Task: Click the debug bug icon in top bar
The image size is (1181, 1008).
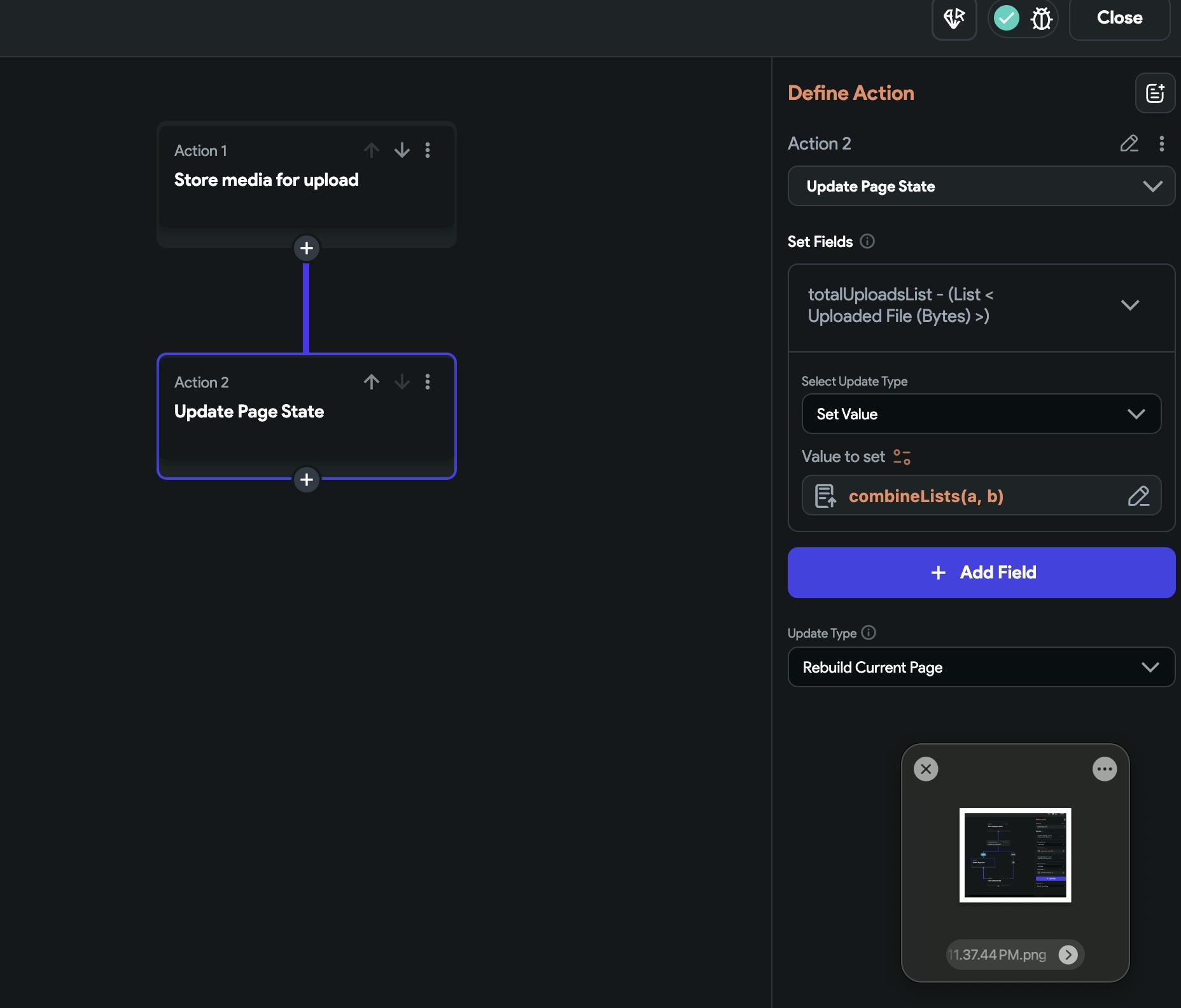Action: (x=1041, y=18)
